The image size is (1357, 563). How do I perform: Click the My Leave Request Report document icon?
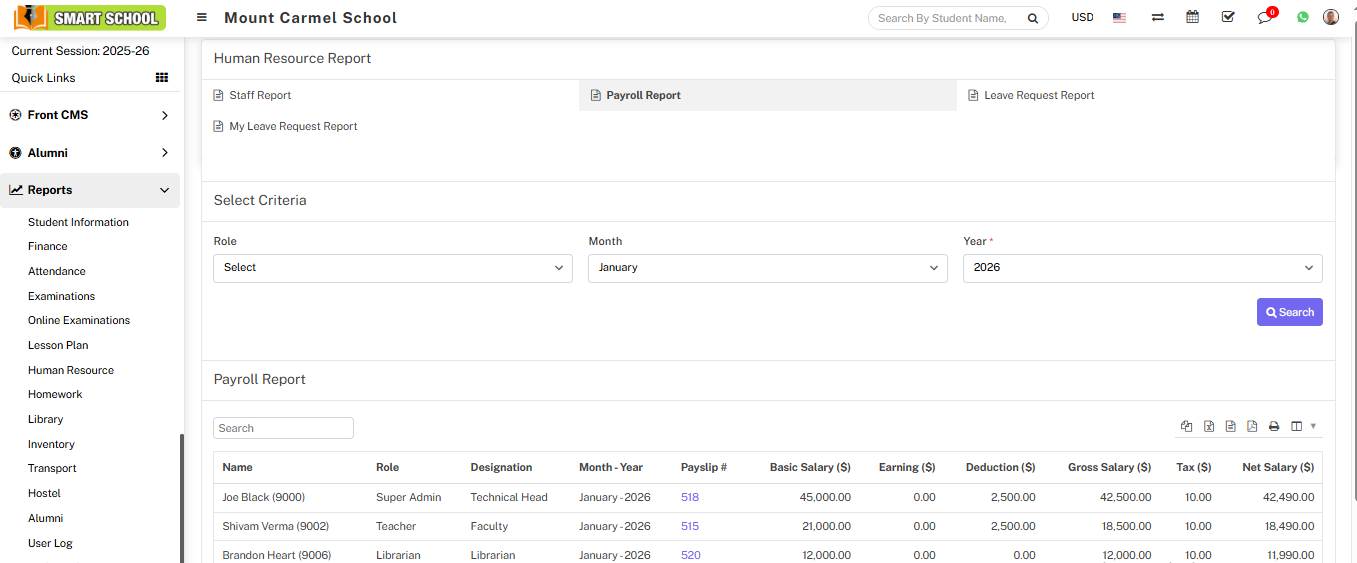point(219,126)
